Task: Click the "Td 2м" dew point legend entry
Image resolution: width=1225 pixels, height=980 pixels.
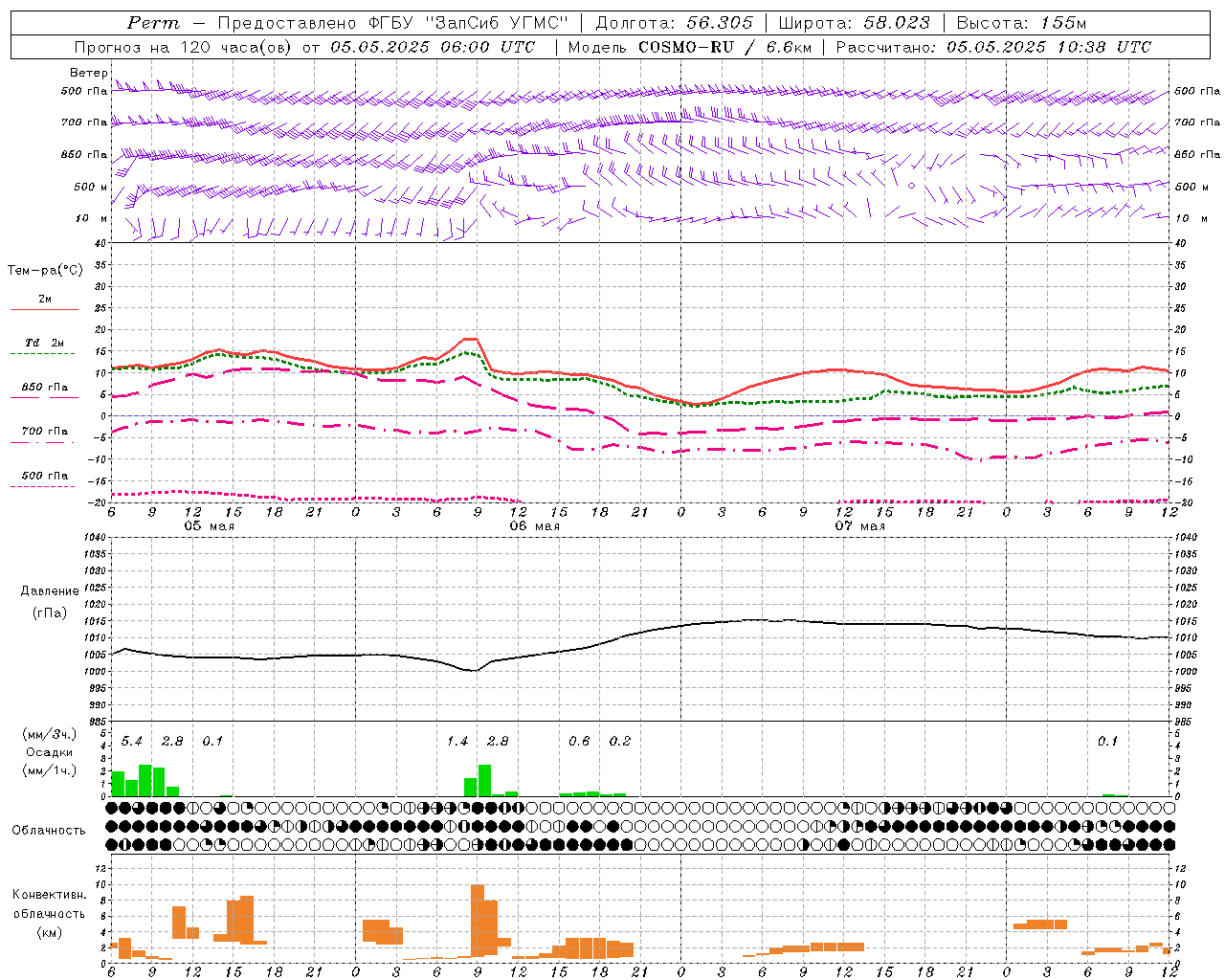Action: (x=45, y=343)
